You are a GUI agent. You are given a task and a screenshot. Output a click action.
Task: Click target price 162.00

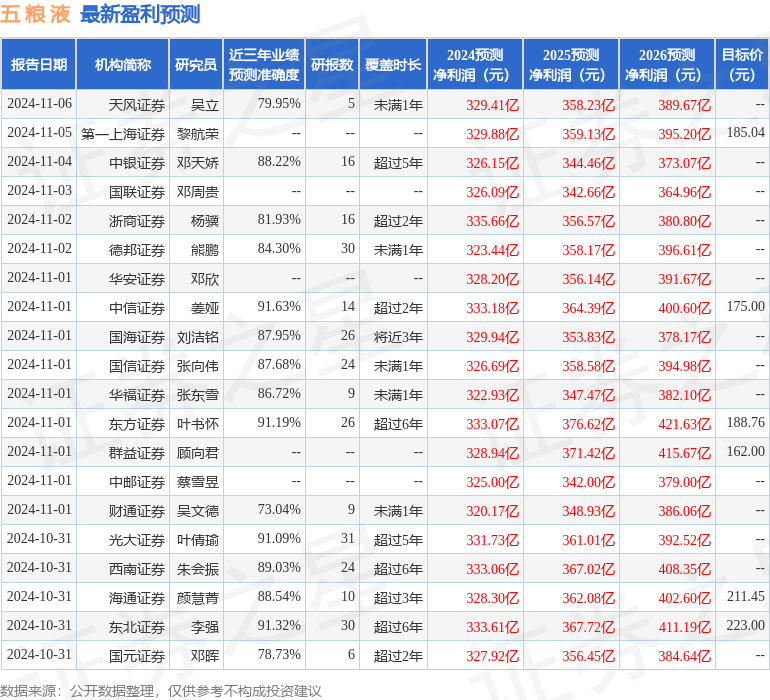coord(745,451)
